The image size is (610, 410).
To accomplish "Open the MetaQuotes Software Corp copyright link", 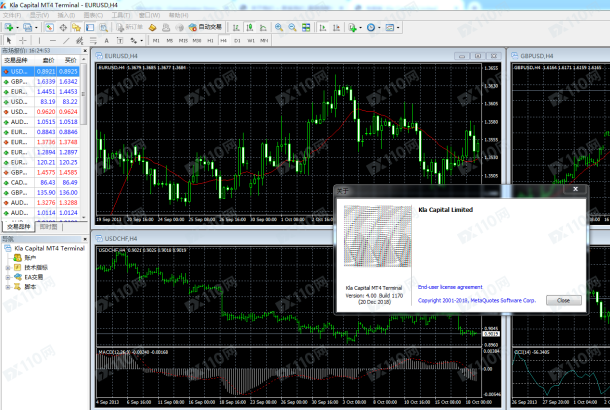I will point(477,300).
